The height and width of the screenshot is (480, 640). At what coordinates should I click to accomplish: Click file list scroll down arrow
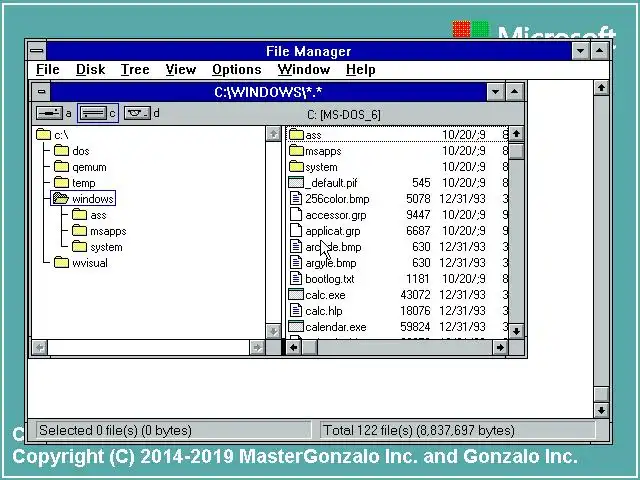[516, 331]
